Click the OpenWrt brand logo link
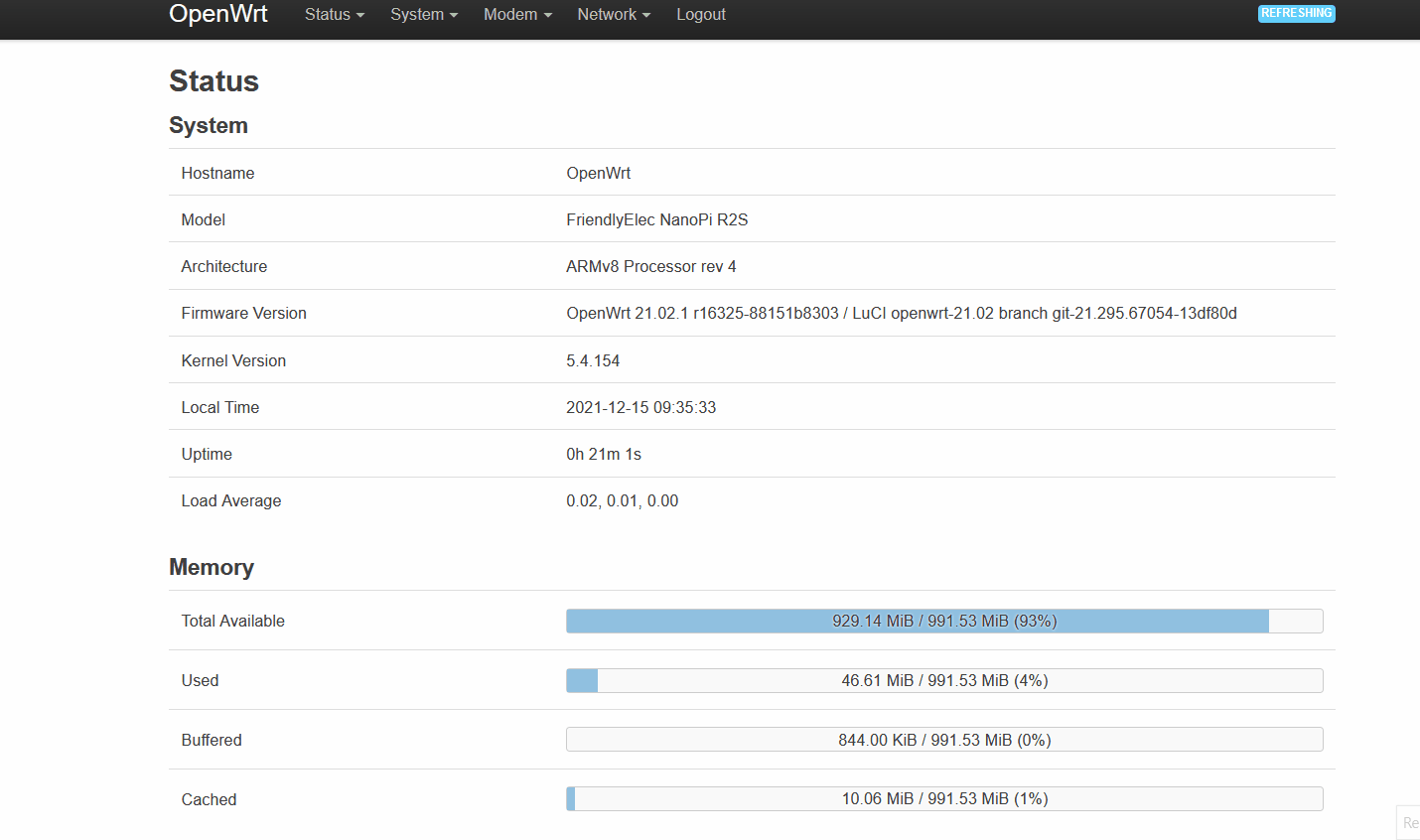The height and width of the screenshot is (840, 1420). coord(218,14)
